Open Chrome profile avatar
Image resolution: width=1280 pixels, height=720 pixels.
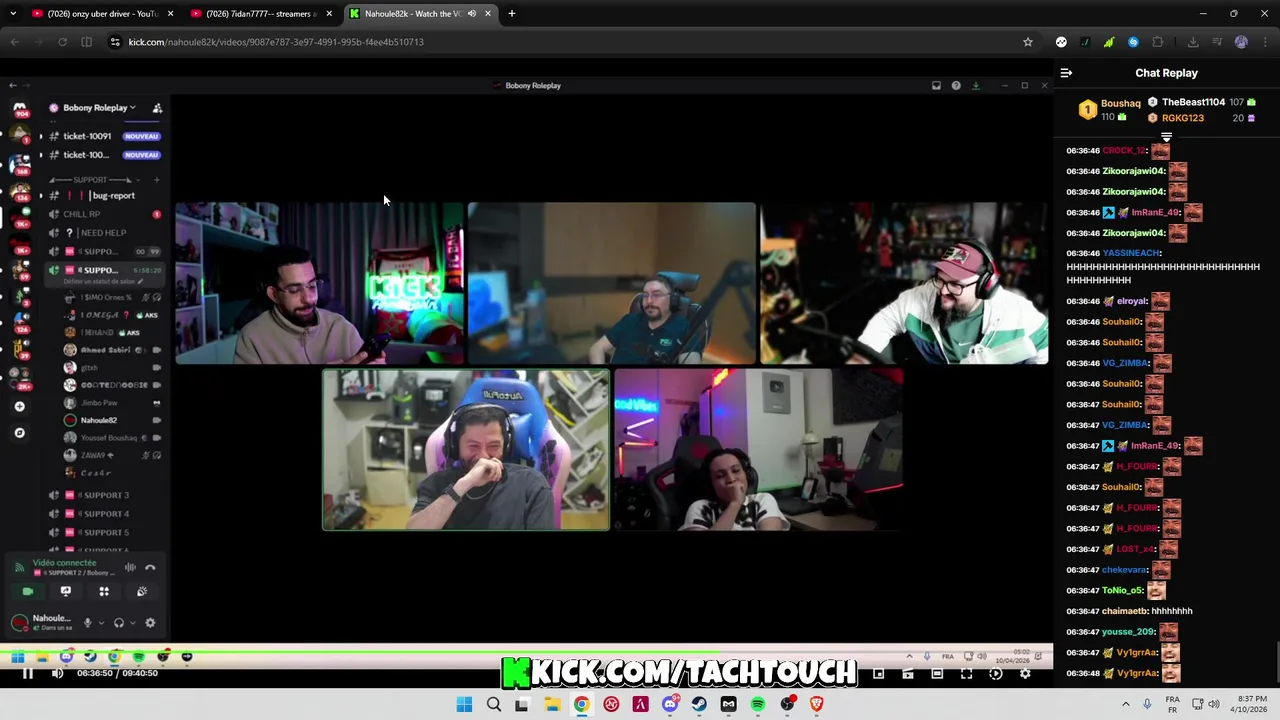pyautogui.click(x=1241, y=42)
